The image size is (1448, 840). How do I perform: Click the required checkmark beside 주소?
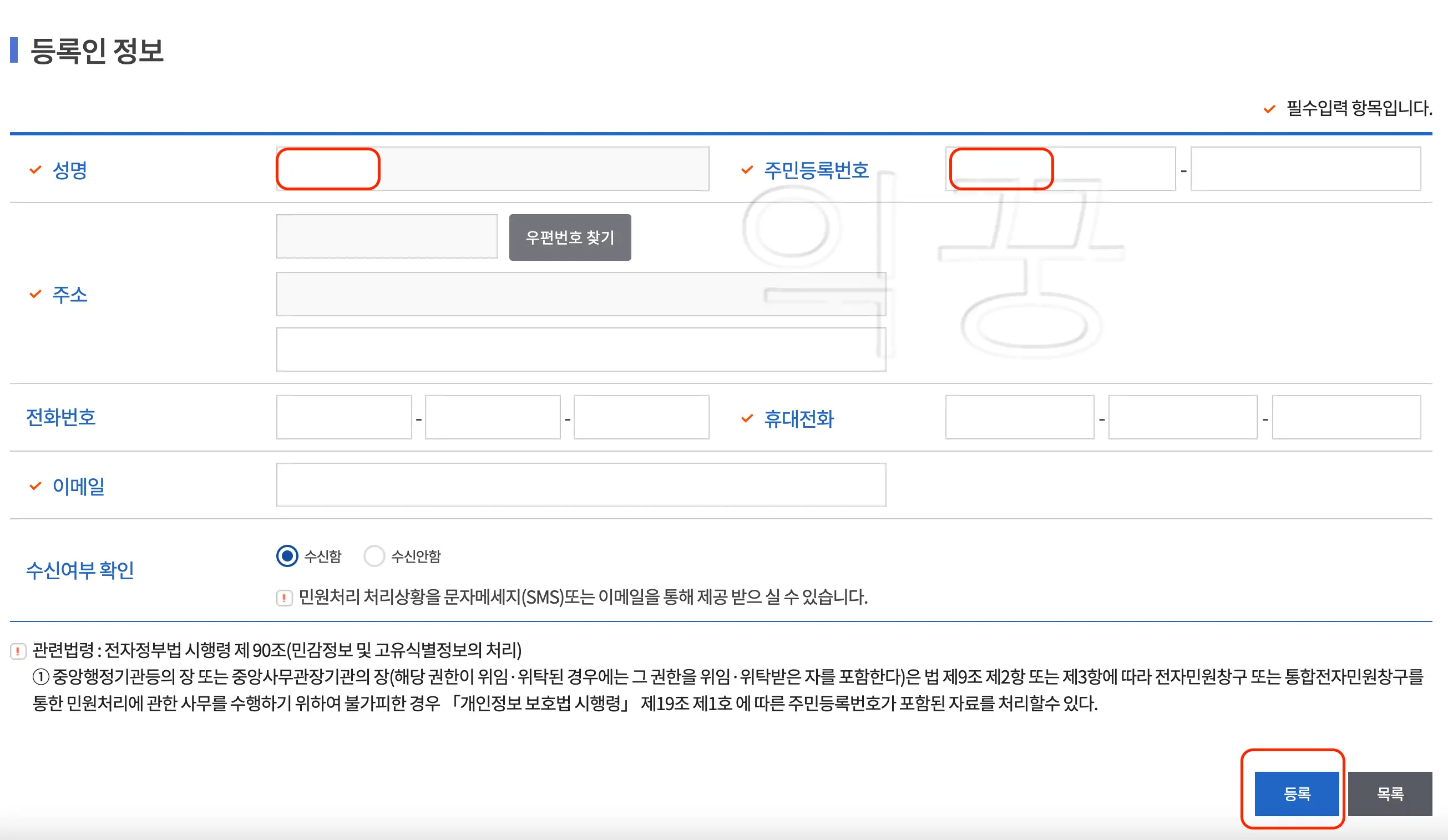[36, 294]
